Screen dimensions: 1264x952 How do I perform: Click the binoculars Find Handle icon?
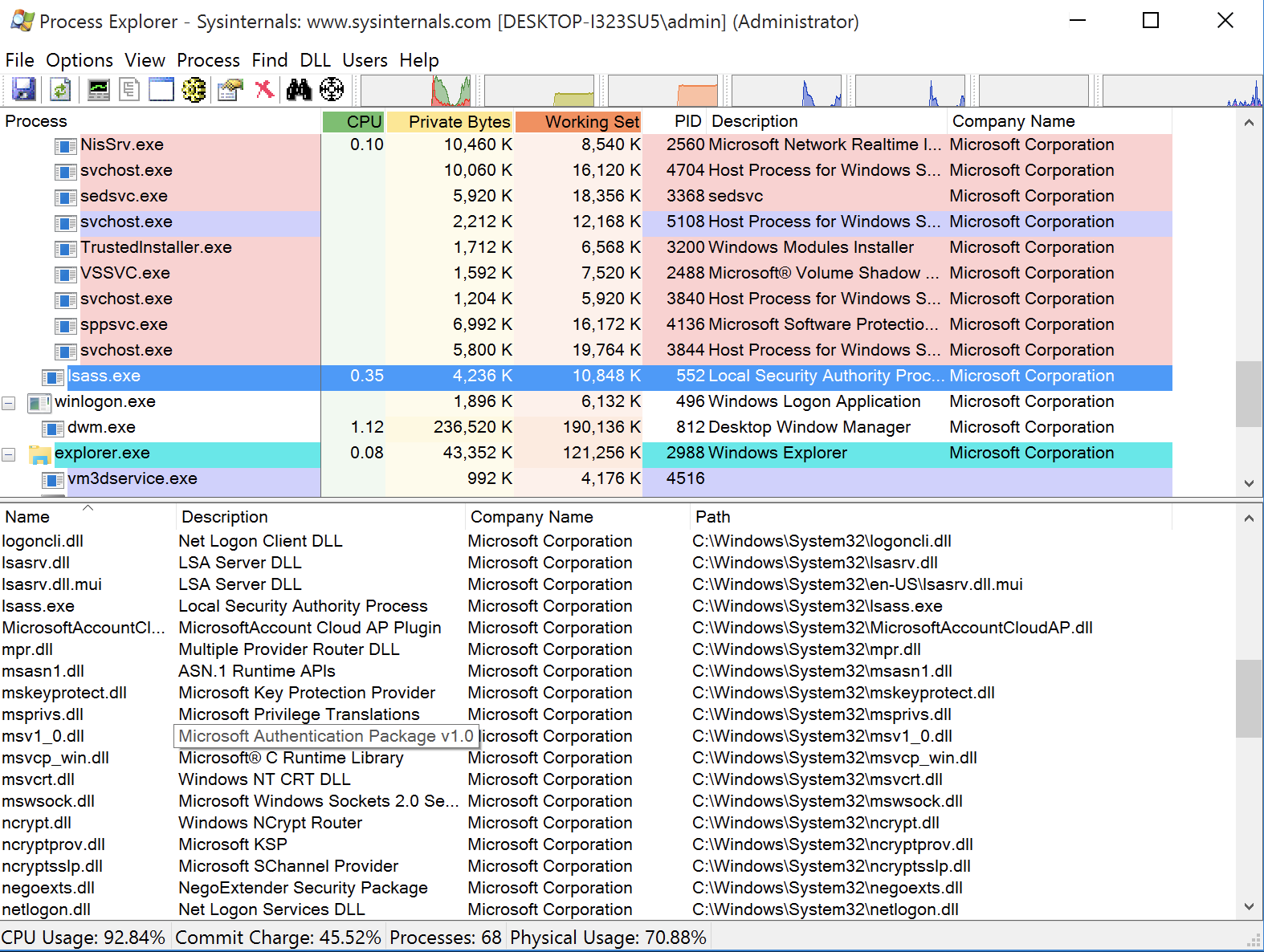coord(299,89)
